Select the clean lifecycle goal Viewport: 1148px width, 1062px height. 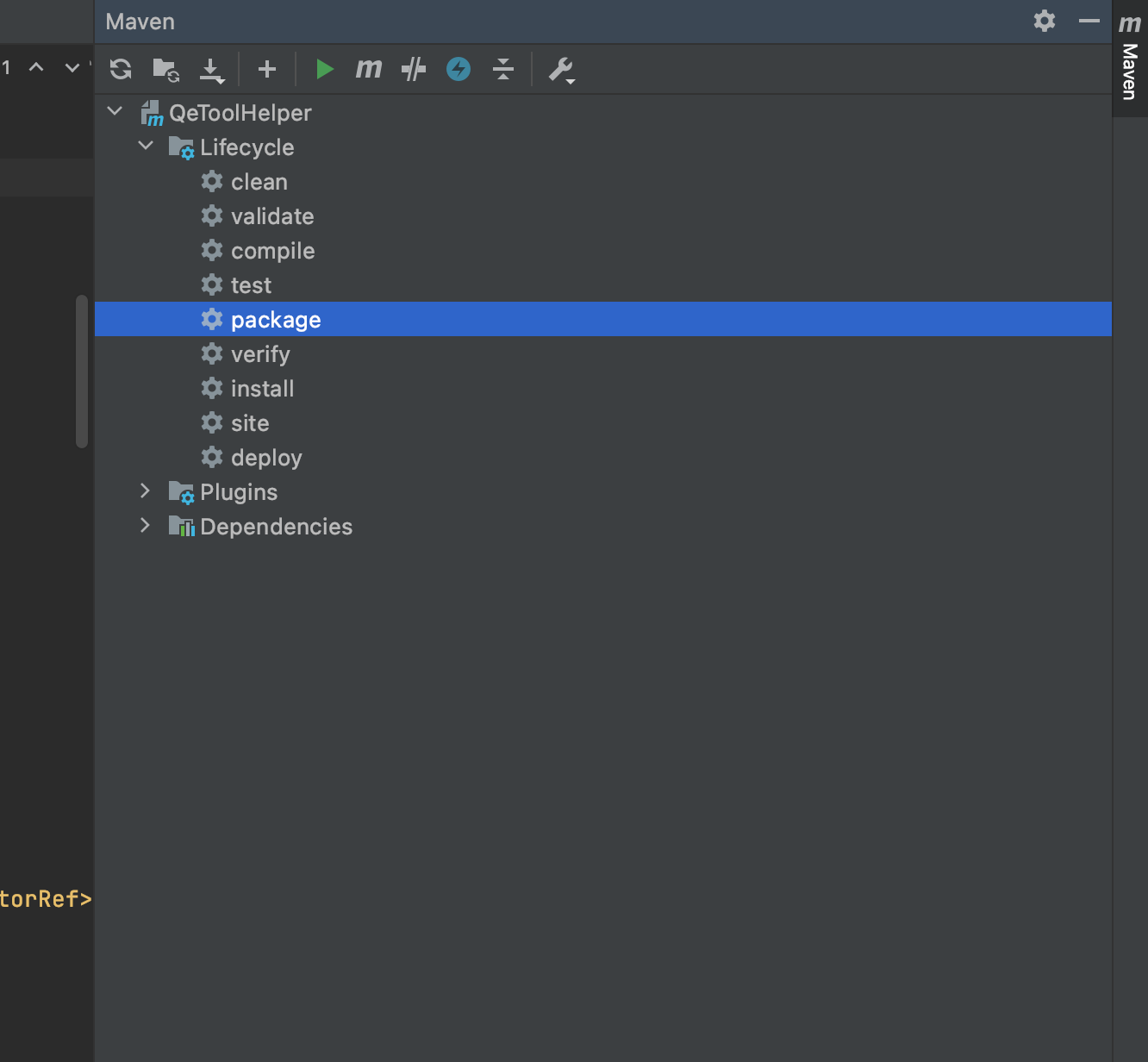pos(603,182)
